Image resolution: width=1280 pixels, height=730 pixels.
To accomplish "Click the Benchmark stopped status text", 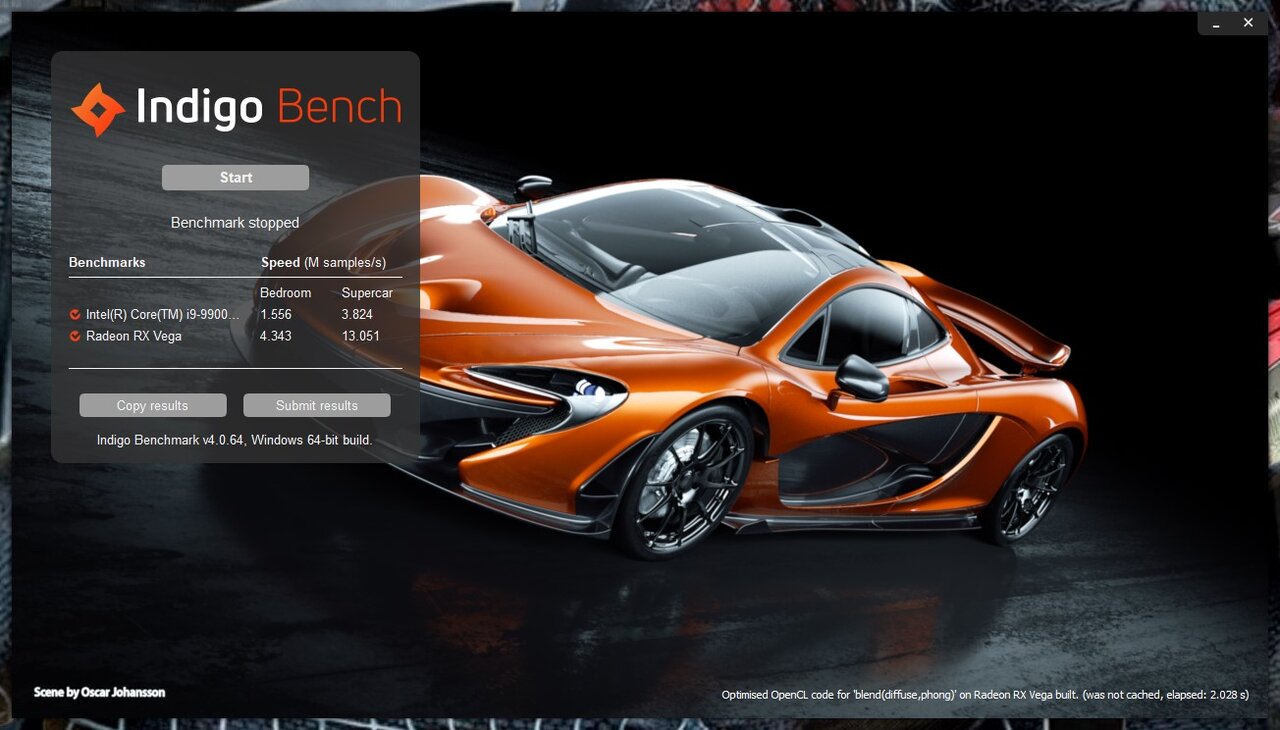I will [x=235, y=223].
